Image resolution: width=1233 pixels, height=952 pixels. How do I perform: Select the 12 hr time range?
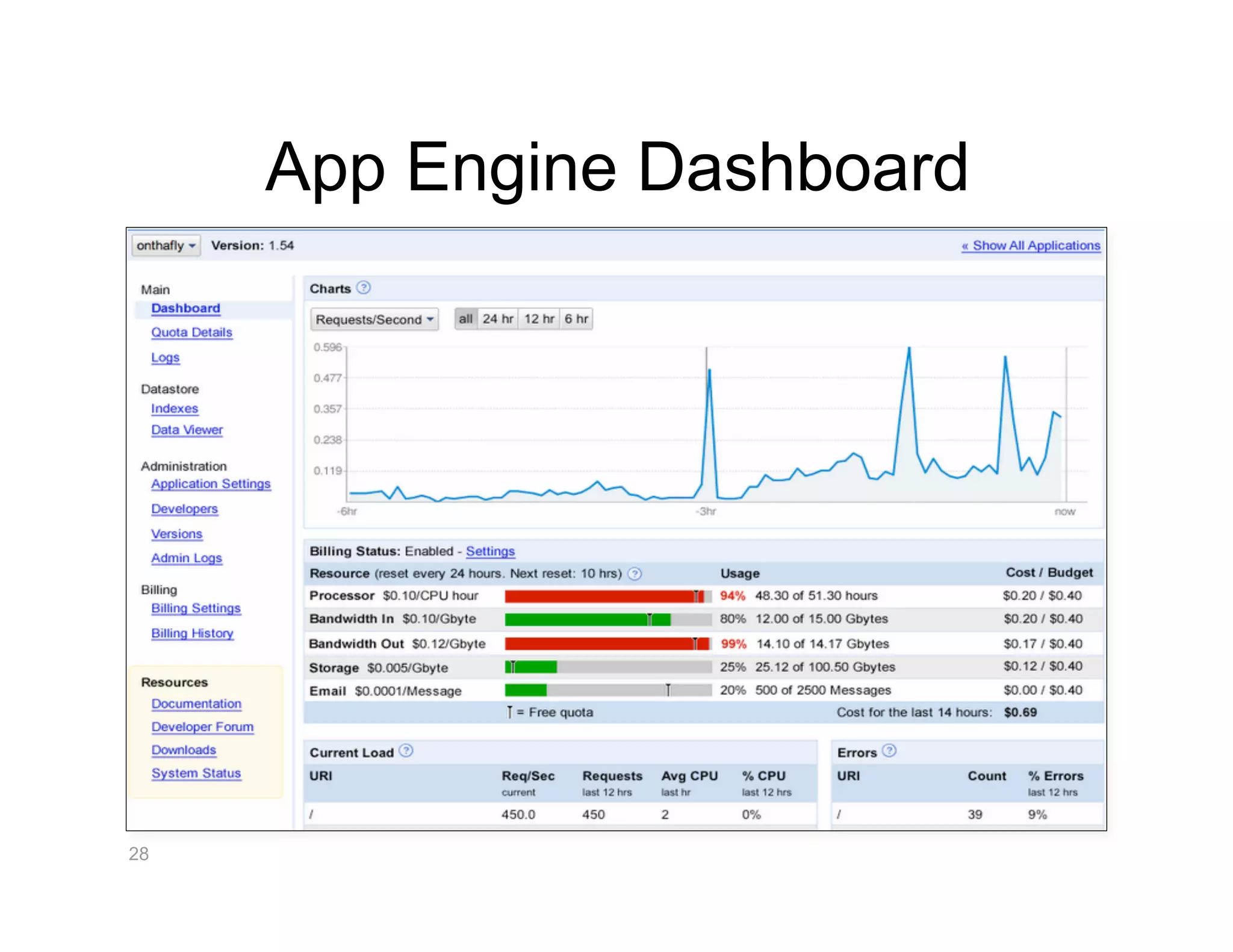click(539, 319)
